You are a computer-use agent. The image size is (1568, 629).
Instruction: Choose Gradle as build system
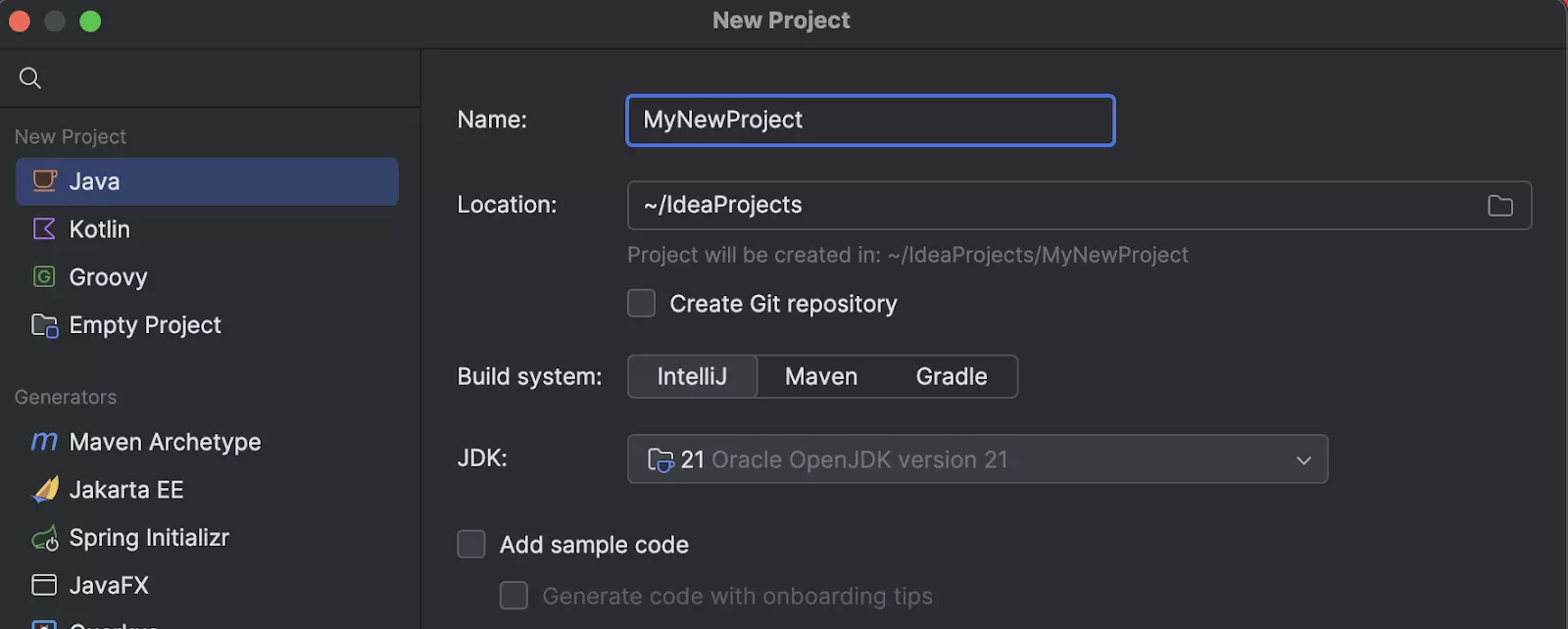tap(951, 377)
